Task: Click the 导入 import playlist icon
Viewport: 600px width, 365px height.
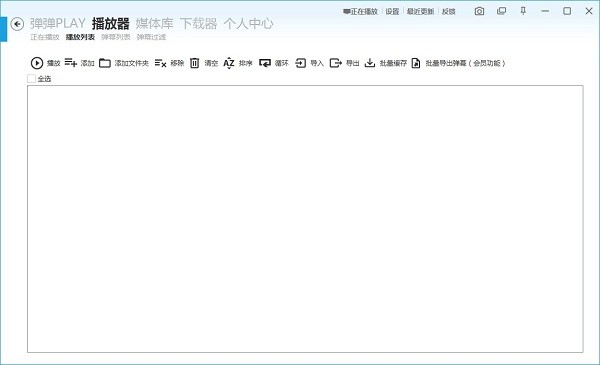Action: pyautogui.click(x=300, y=63)
